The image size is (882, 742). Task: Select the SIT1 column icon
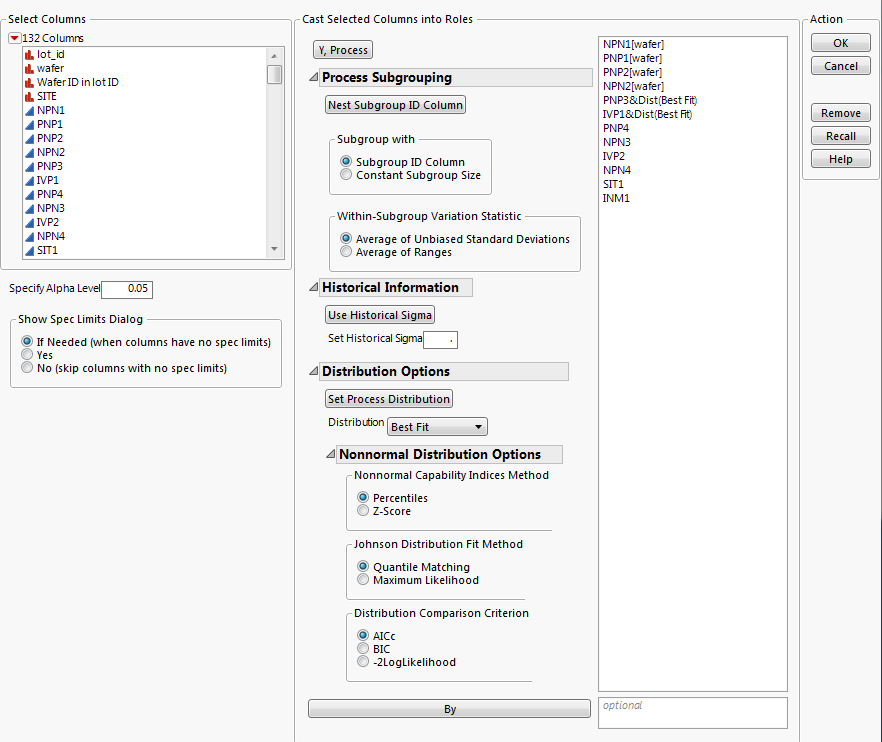point(29,250)
